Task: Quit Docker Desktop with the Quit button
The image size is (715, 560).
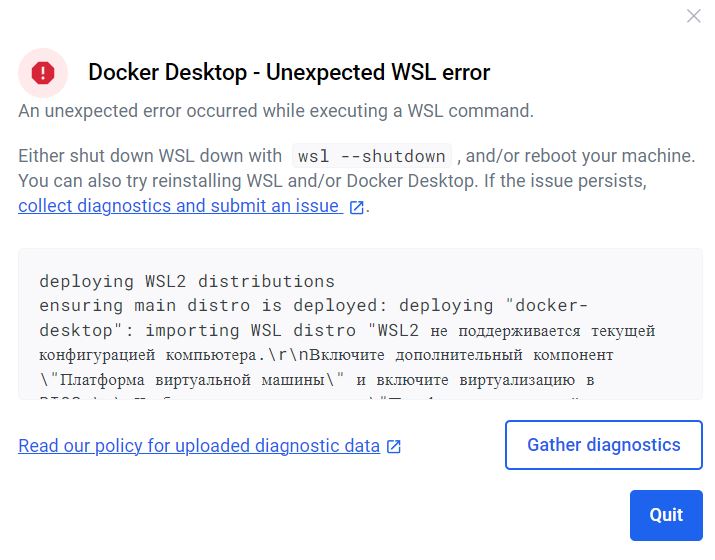Action: tap(666, 515)
